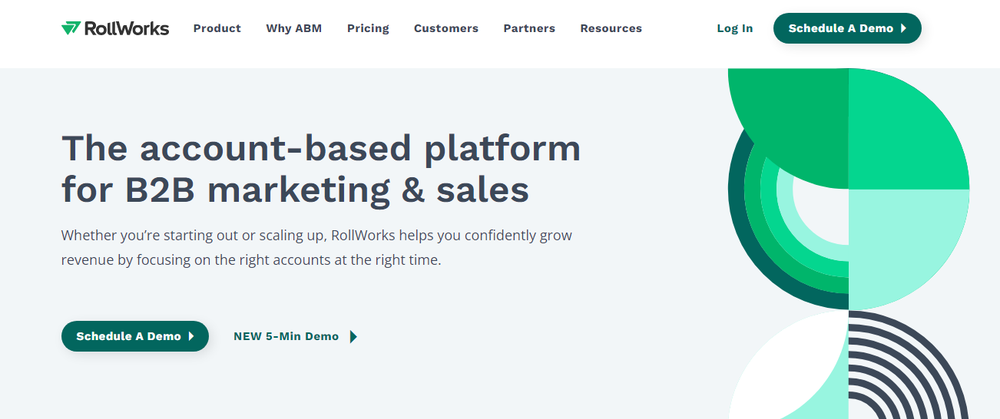Click the Log In link
1000x419 pixels.
(735, 28)
